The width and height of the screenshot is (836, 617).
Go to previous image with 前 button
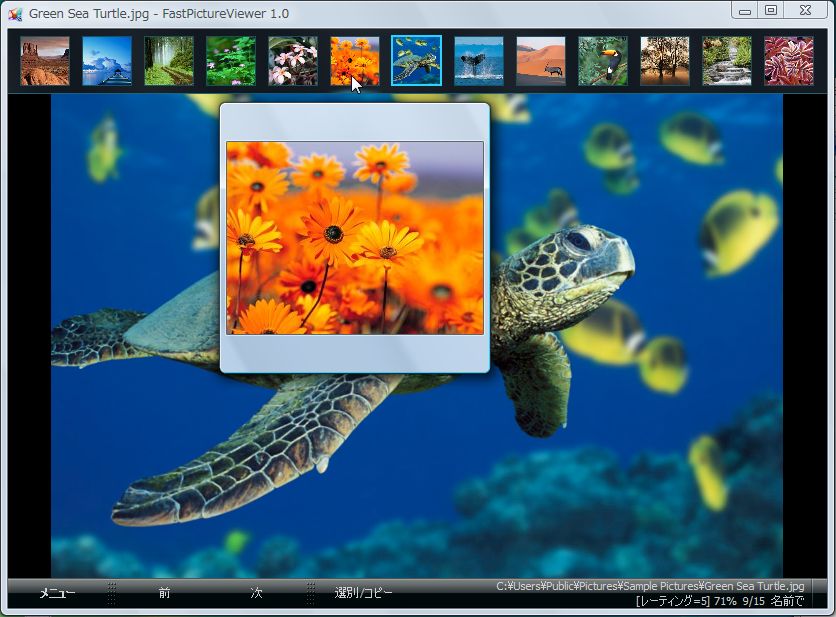click(x=164, y=593)
